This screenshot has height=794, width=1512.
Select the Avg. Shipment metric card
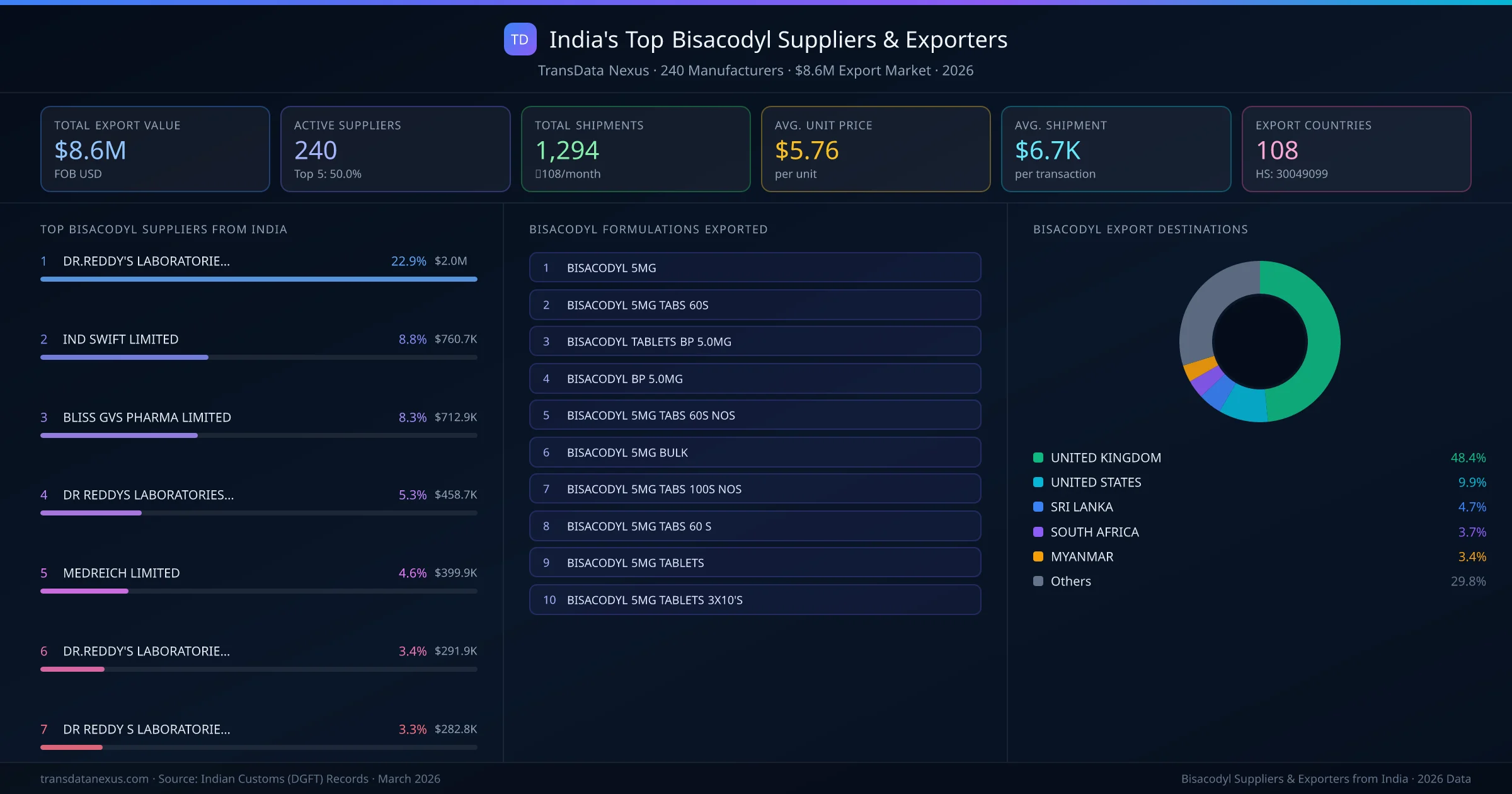point(1116,149)
